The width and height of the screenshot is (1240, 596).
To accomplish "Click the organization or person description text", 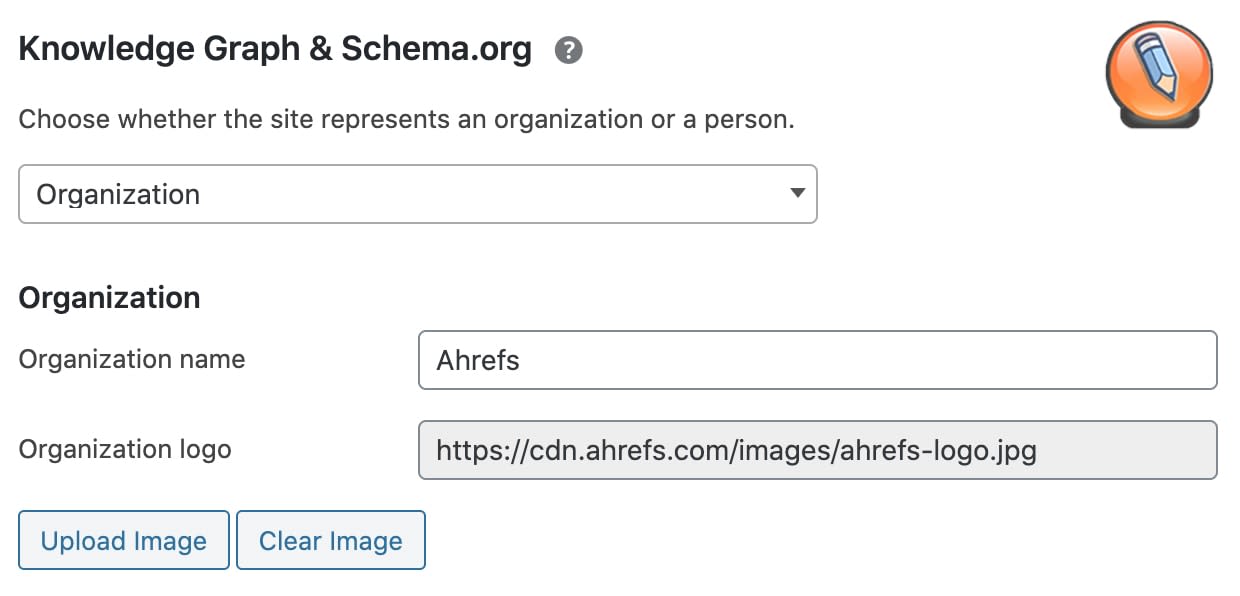I will [x=406, y=120].
